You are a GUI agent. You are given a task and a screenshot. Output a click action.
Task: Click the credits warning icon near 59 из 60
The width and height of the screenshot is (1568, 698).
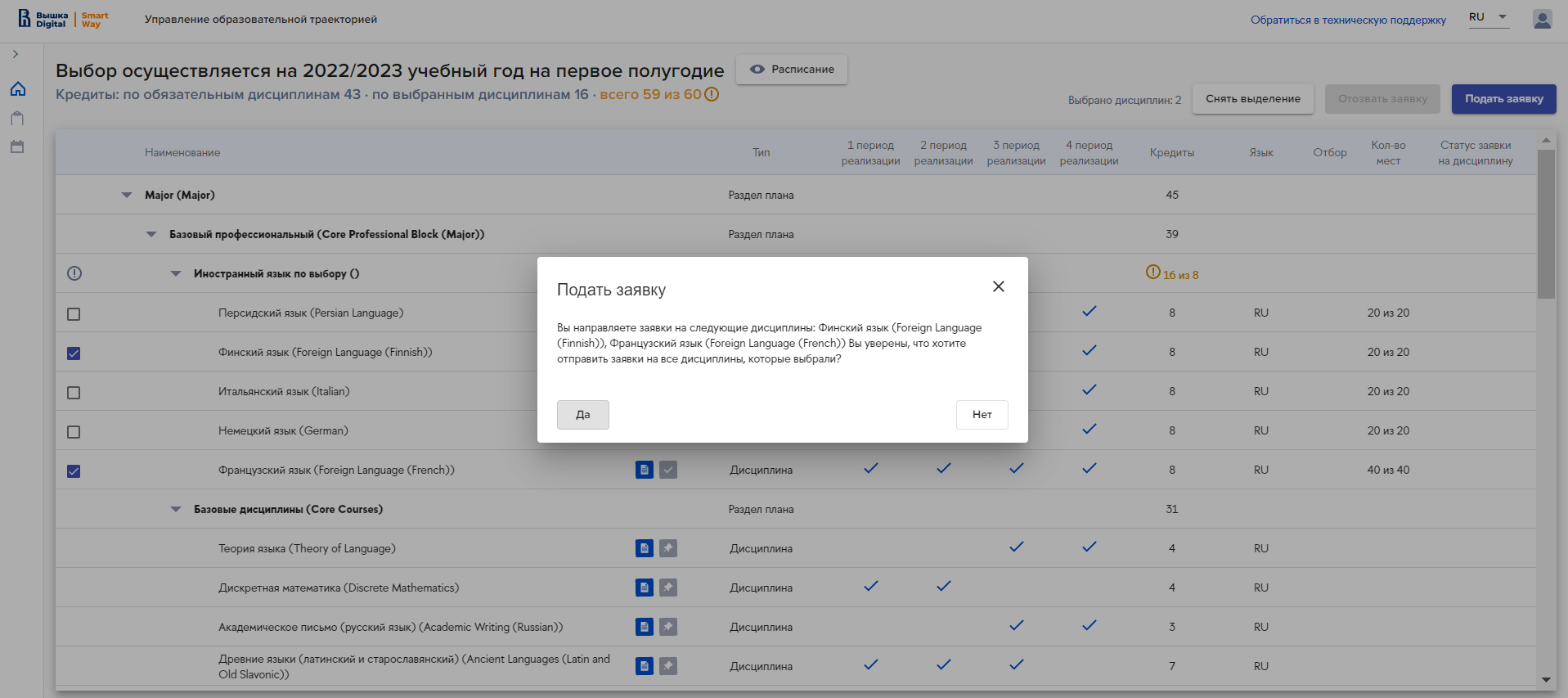click(x=712, y=94)
